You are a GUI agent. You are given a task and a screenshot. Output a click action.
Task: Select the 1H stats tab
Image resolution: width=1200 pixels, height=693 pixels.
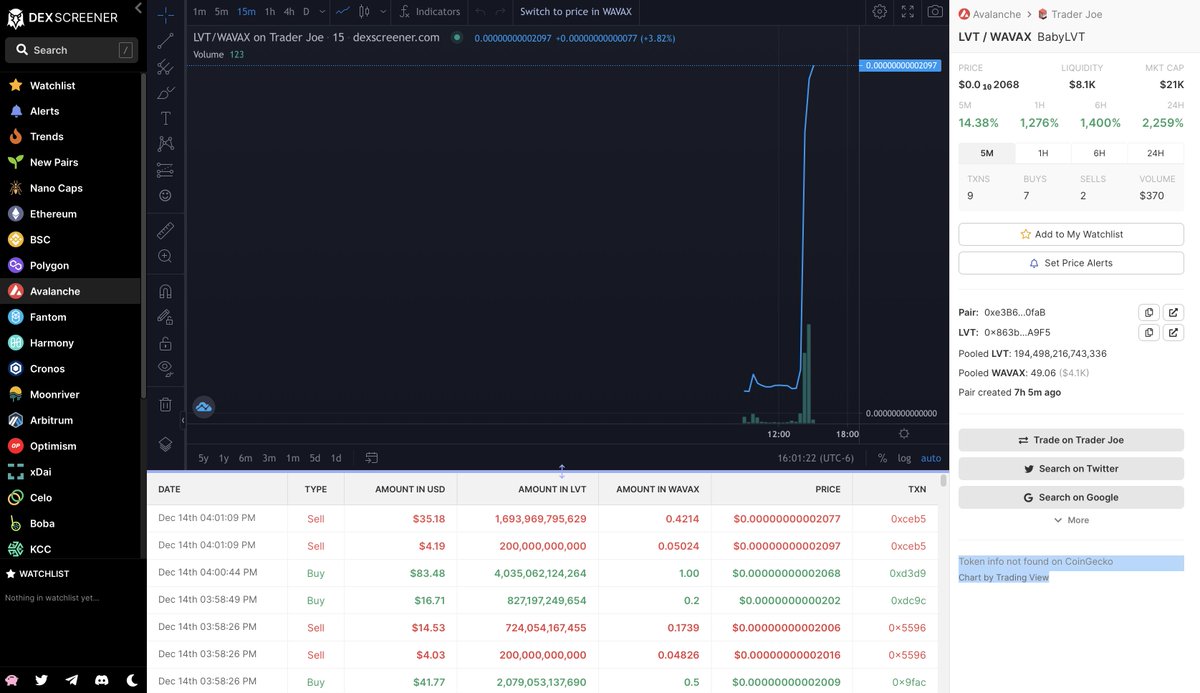[1043, 153]
